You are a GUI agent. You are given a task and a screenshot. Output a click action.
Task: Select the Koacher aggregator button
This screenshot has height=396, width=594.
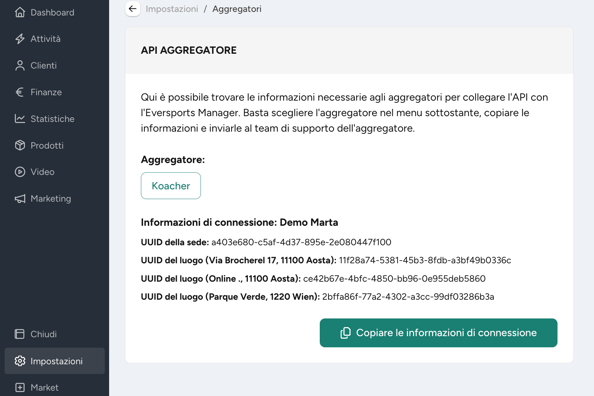[171, 186]
